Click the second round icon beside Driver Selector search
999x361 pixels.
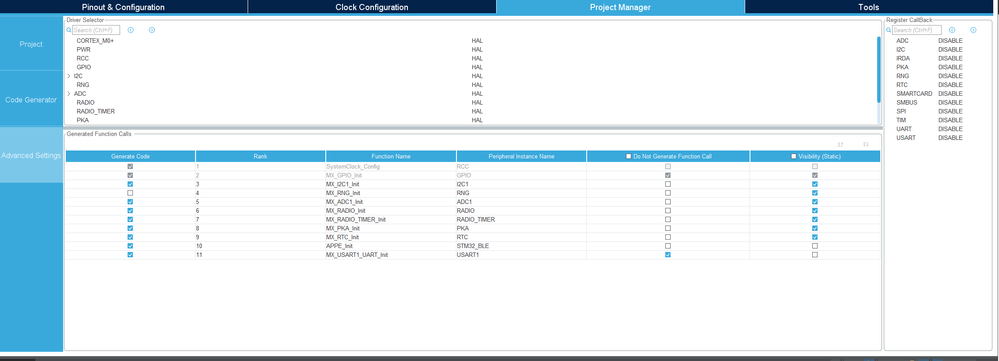[x=152, y=30]
